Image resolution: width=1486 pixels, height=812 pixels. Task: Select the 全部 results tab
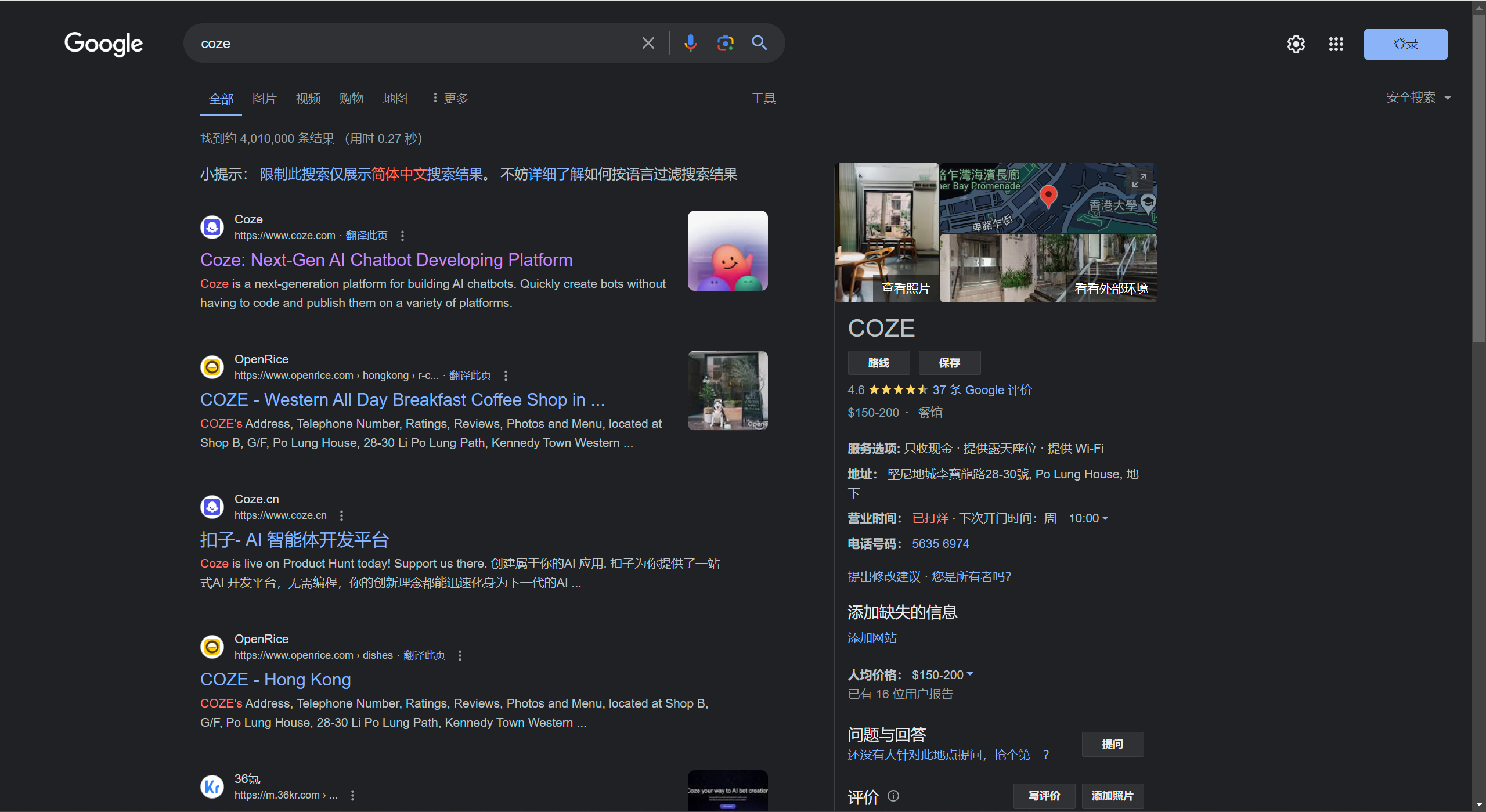coord(221,99)
